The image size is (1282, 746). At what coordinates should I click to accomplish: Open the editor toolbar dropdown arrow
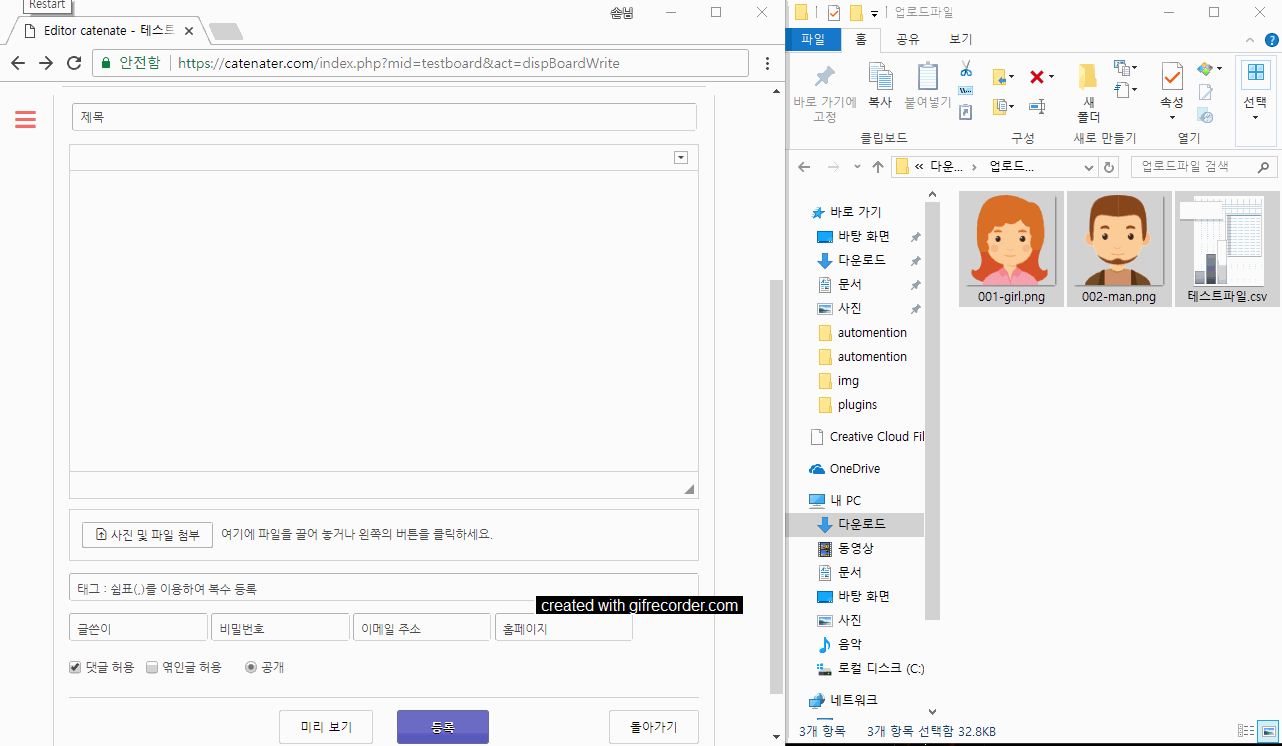click(x=681, y=157)
